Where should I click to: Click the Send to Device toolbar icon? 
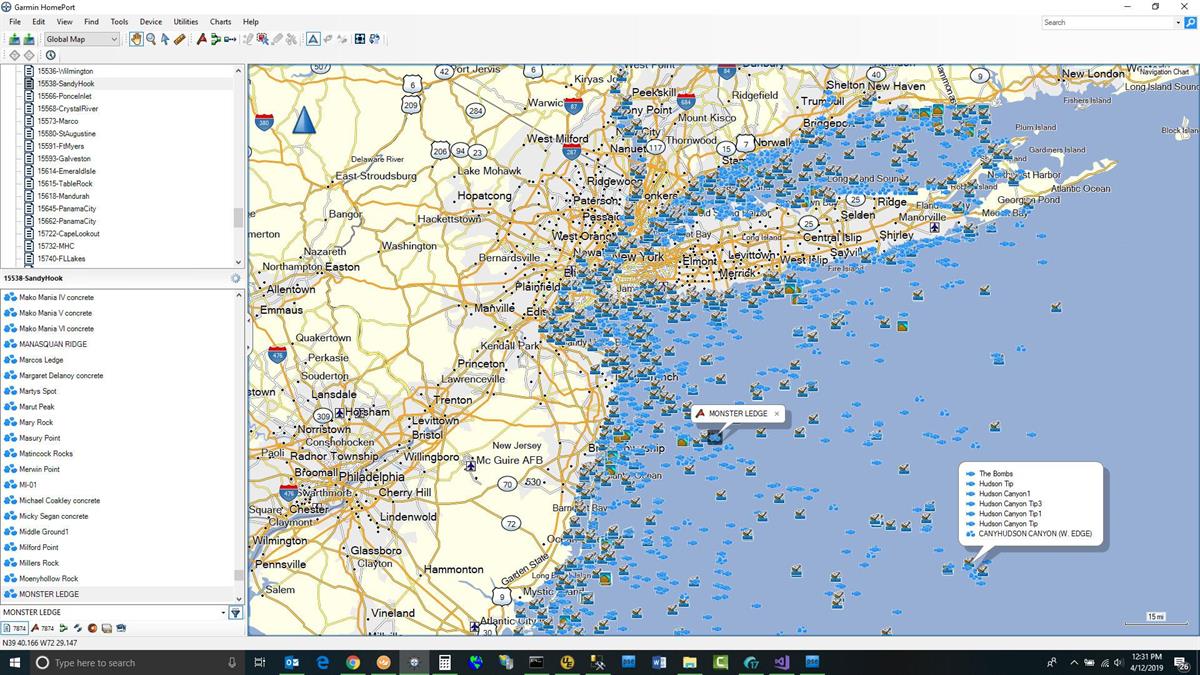click(x=15, y=39)
